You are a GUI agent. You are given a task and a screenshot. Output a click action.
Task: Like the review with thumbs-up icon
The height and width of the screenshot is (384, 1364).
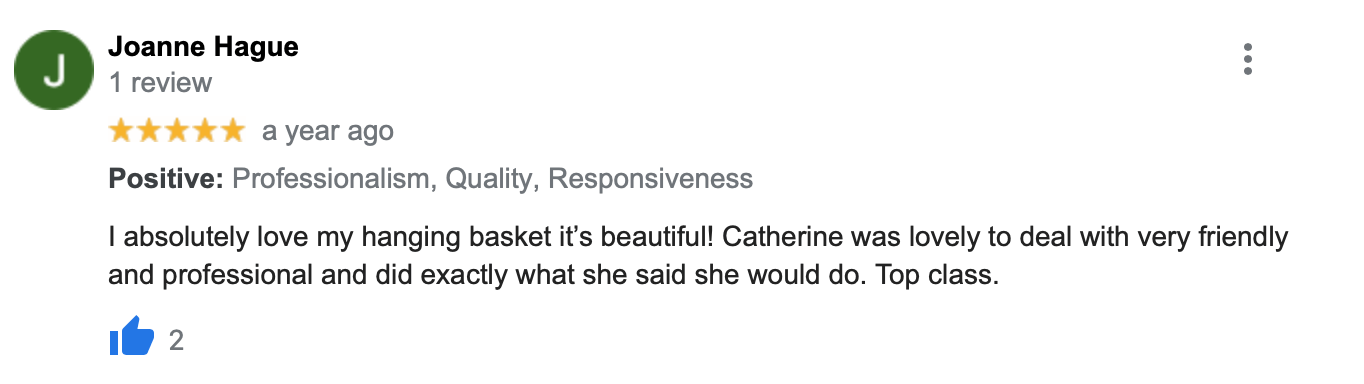[x=131, y=337]
